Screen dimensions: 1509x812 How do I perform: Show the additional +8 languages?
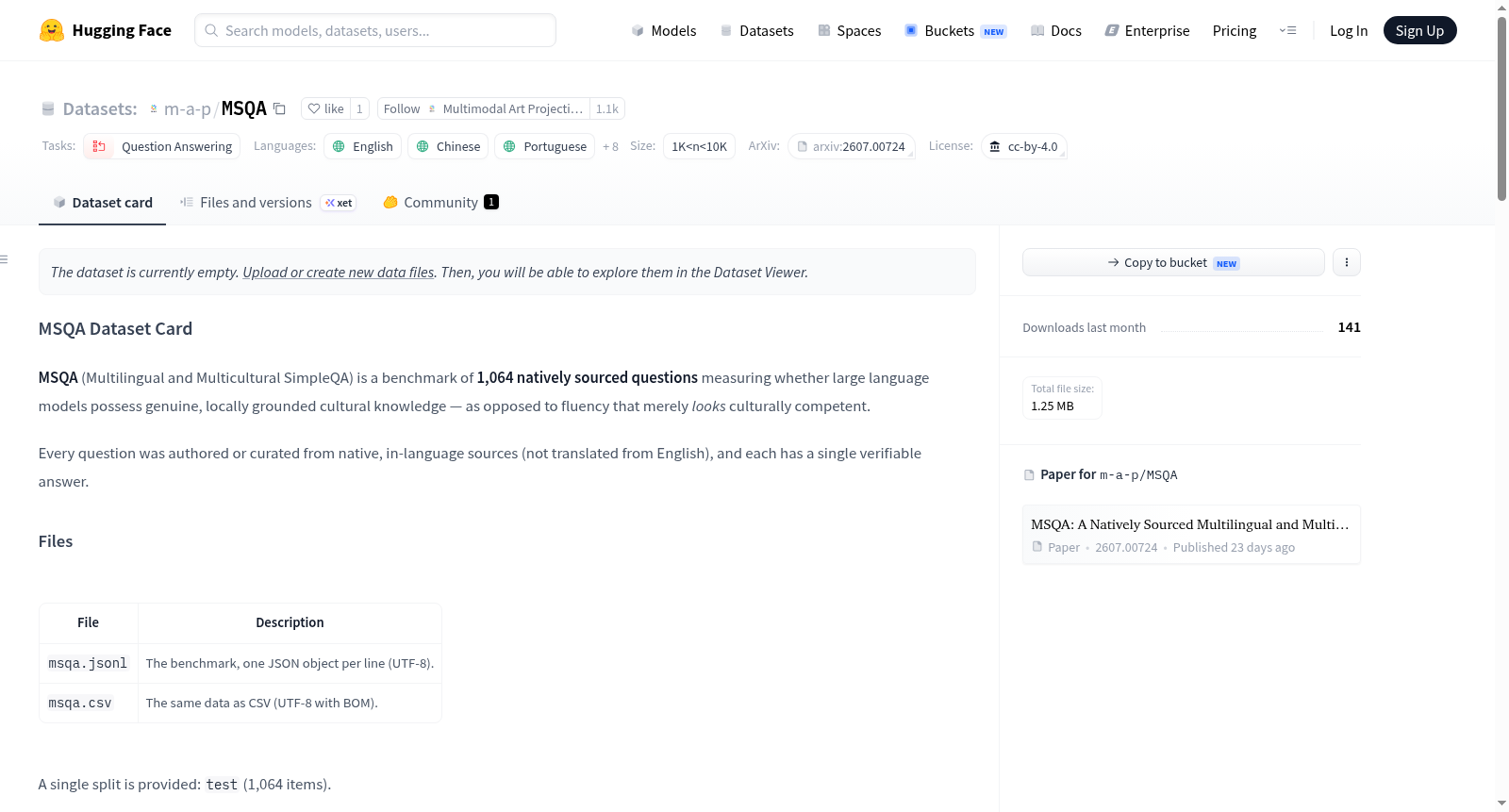[610, 146]
